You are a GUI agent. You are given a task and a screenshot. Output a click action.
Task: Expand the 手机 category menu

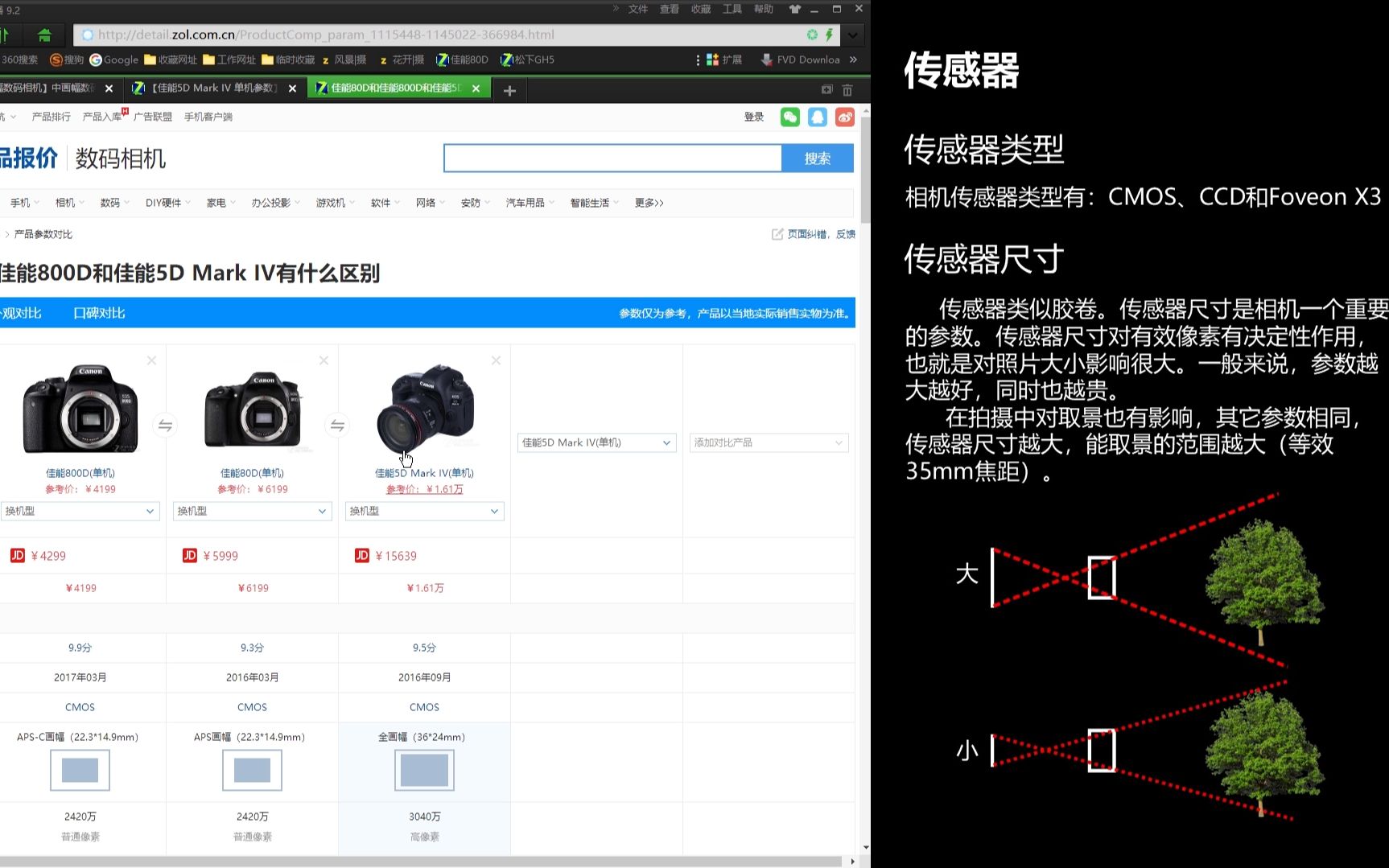(24, 203)
